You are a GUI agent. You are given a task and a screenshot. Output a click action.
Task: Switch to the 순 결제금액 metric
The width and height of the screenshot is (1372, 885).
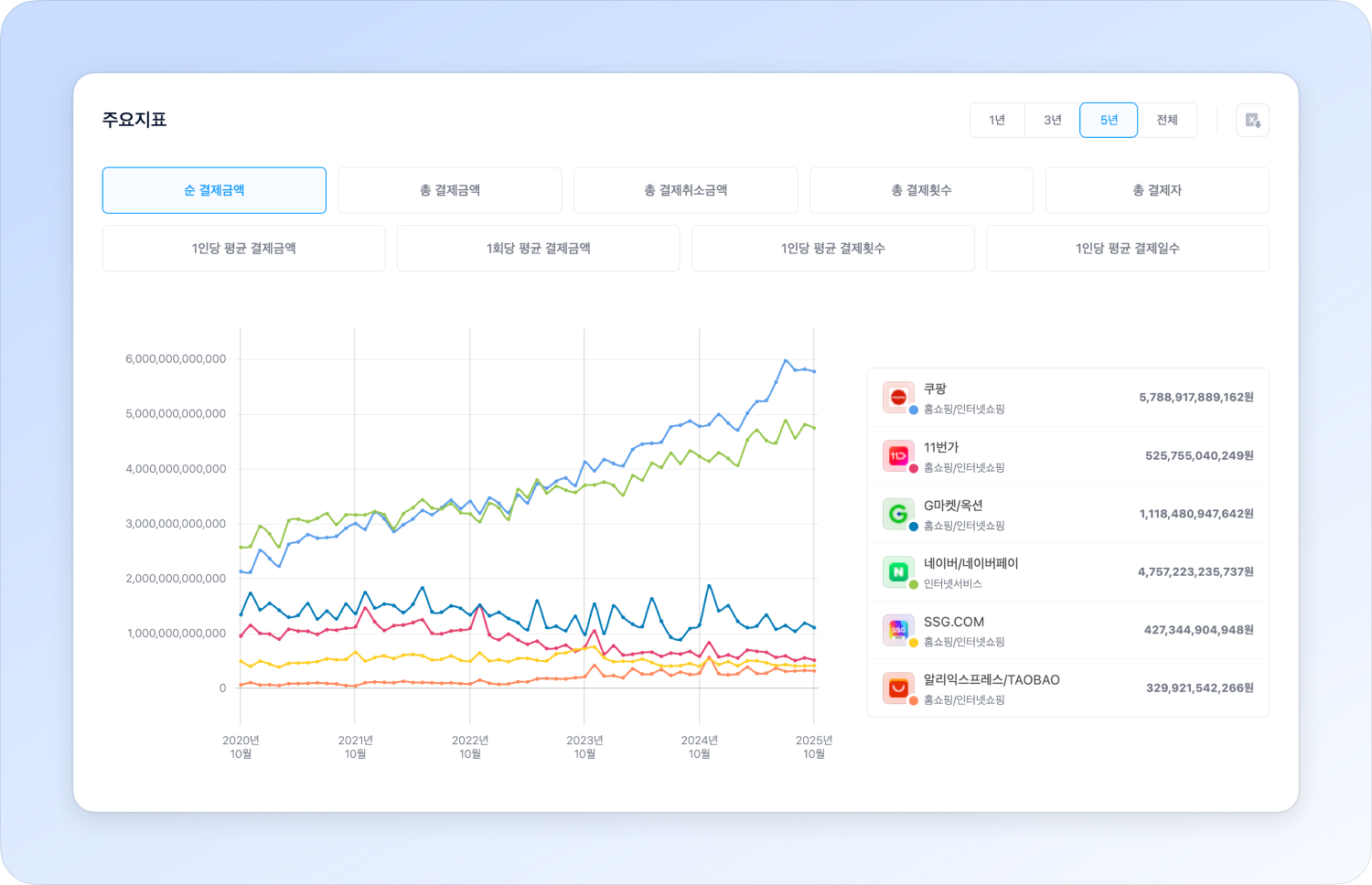tap(214, 190)
